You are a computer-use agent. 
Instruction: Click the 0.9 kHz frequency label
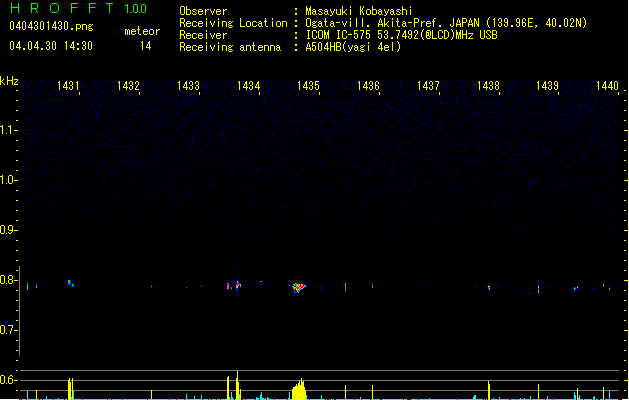pos(8,230)
